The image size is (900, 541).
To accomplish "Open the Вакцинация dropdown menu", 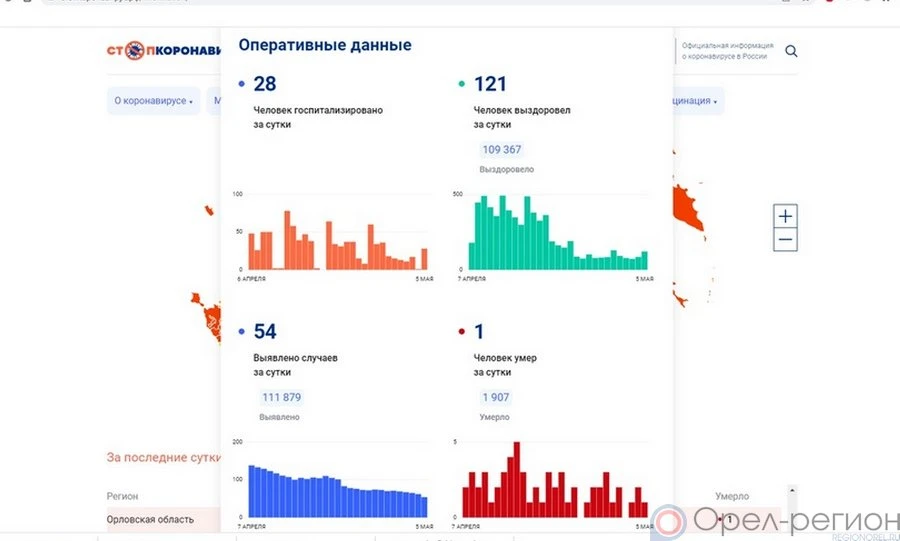I will (688, 101).
